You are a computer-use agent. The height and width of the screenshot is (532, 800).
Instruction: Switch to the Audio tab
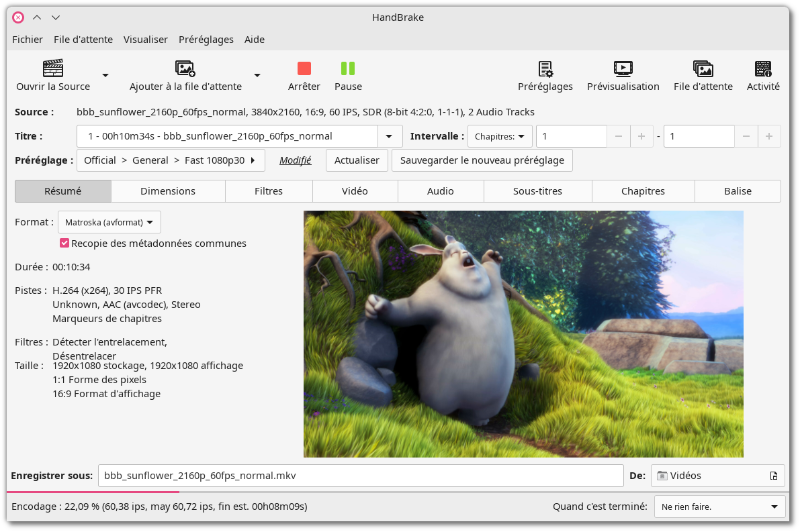(440, 191)
